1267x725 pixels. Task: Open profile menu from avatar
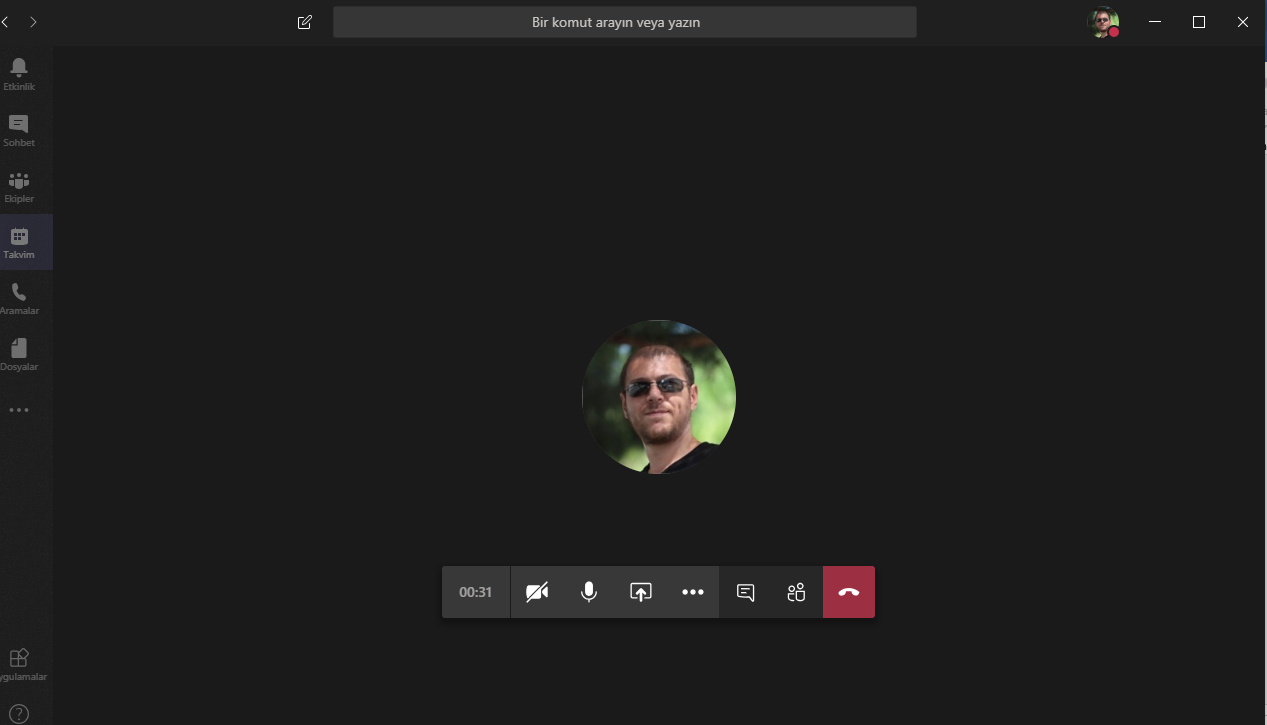[x=1102, y=22]
